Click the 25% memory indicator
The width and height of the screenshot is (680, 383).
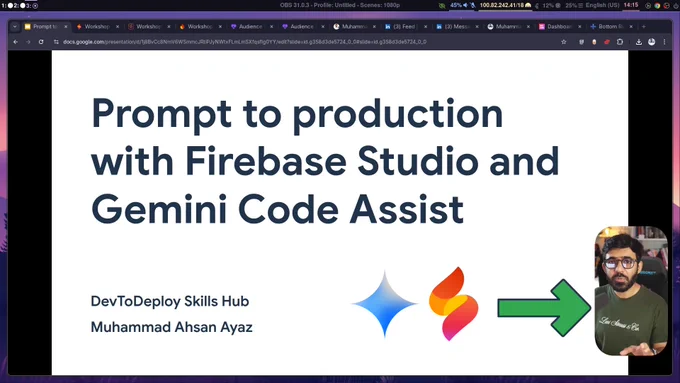574,5
